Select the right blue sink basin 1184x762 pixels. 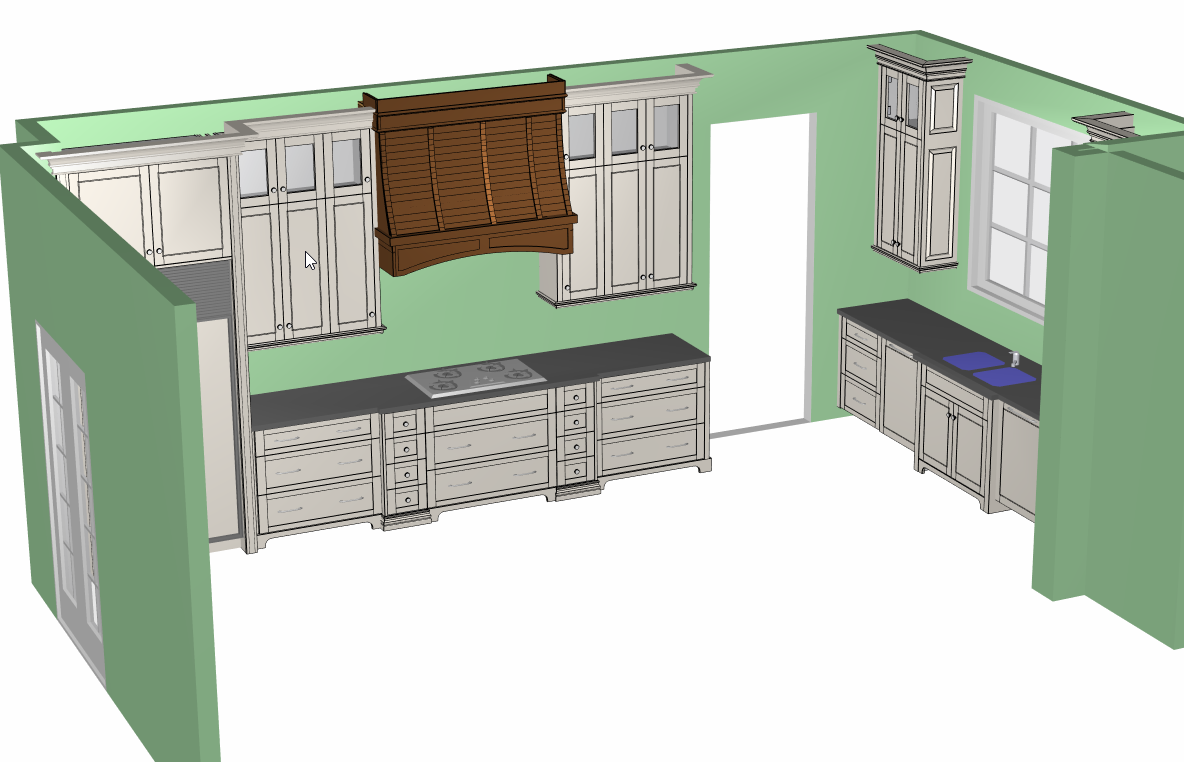click(1004, 376)
